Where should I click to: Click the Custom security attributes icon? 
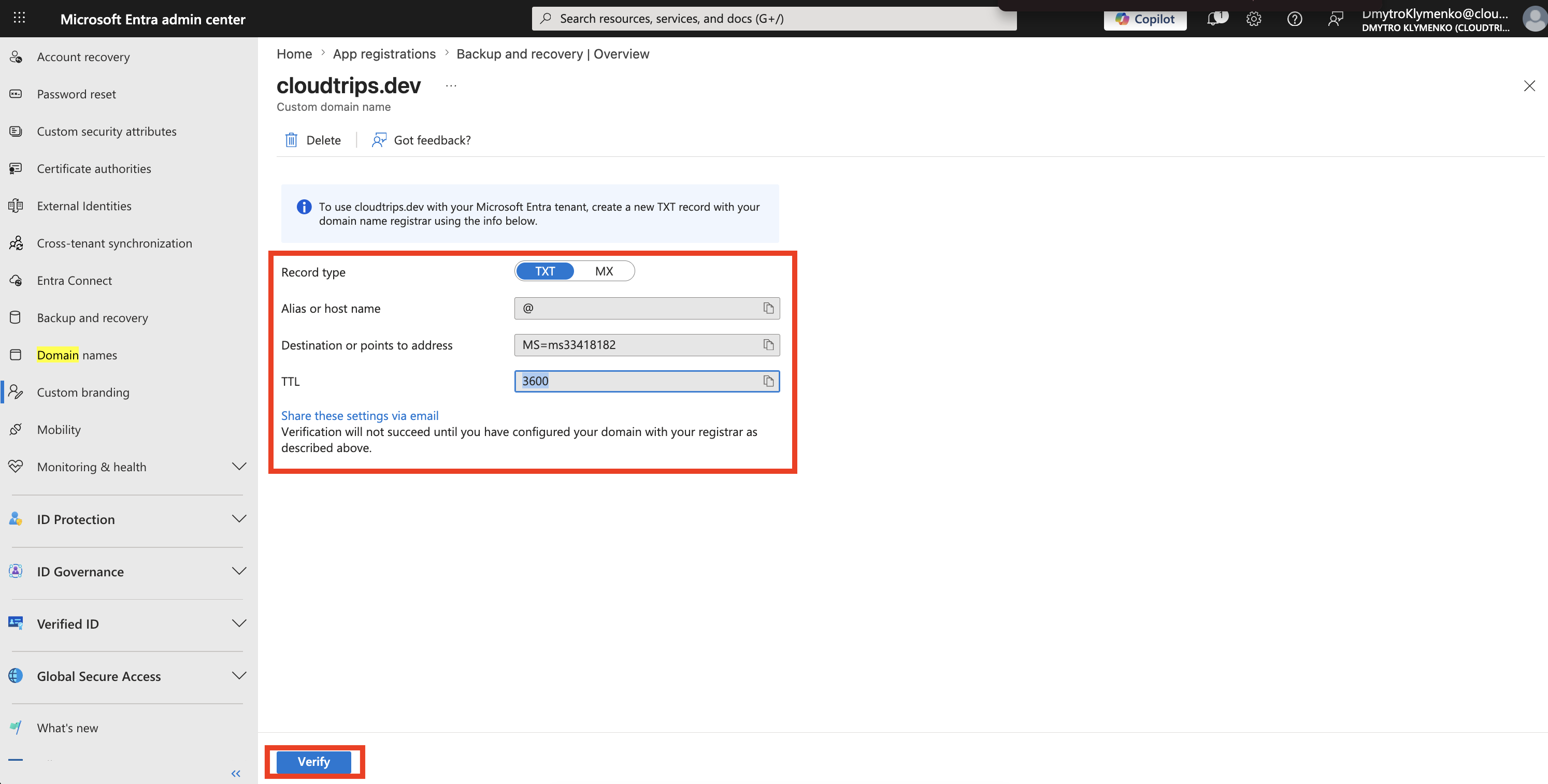point(16,131)
